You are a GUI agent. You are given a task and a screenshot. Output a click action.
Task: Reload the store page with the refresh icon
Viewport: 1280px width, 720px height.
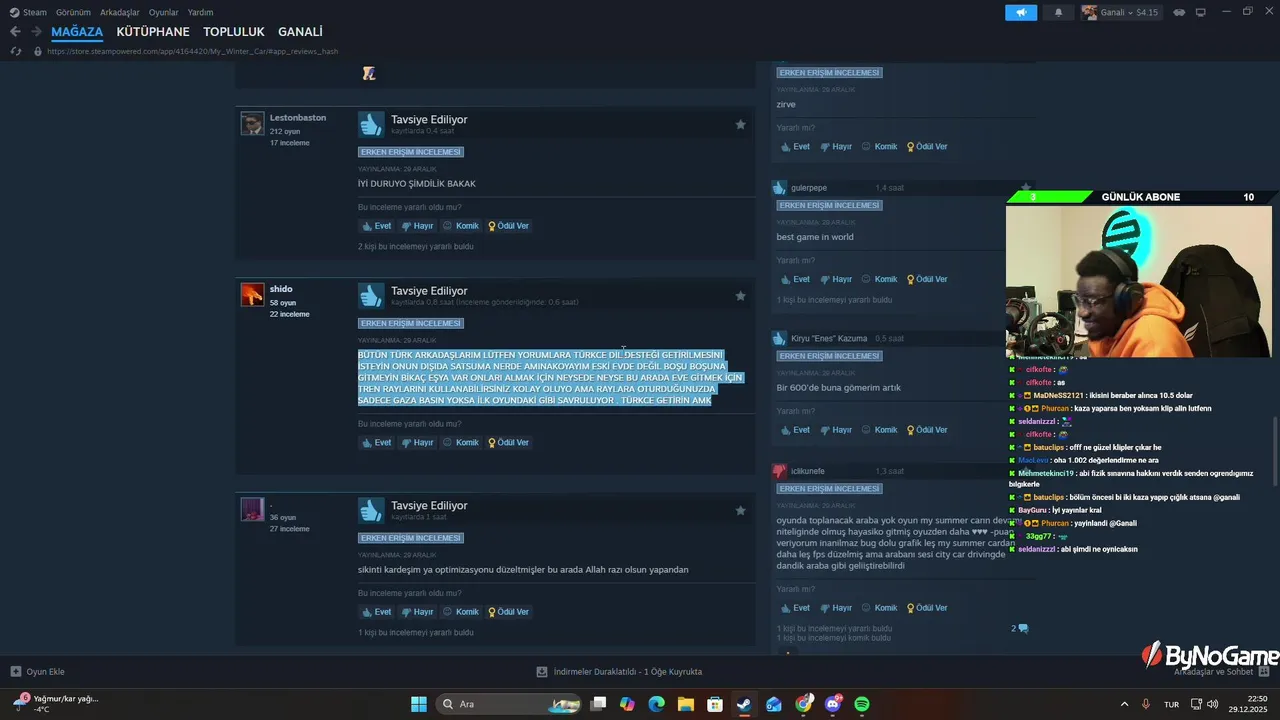point(16,51)
